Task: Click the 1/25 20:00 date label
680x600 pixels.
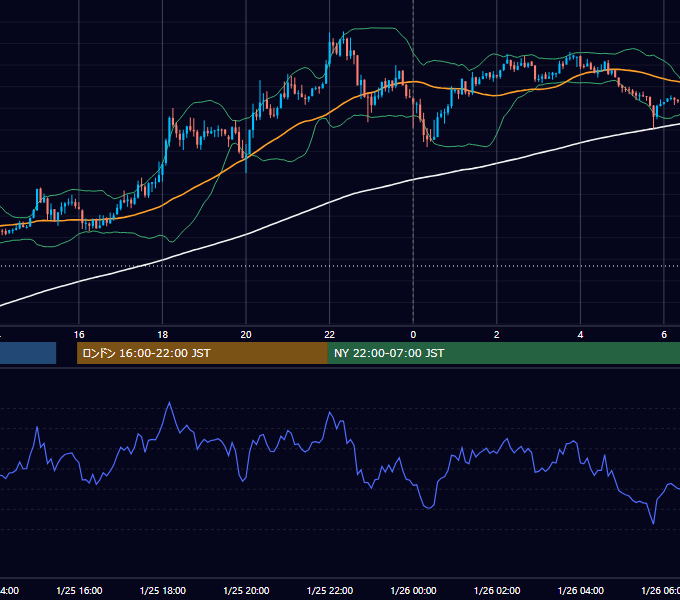Action: click(246, 590)
